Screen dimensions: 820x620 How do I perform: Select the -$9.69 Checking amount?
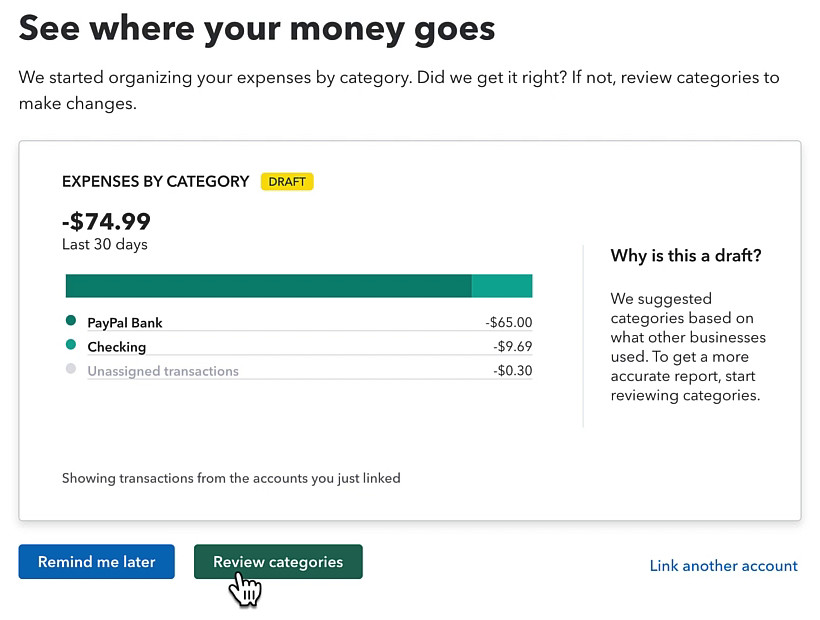pos(512,346)
